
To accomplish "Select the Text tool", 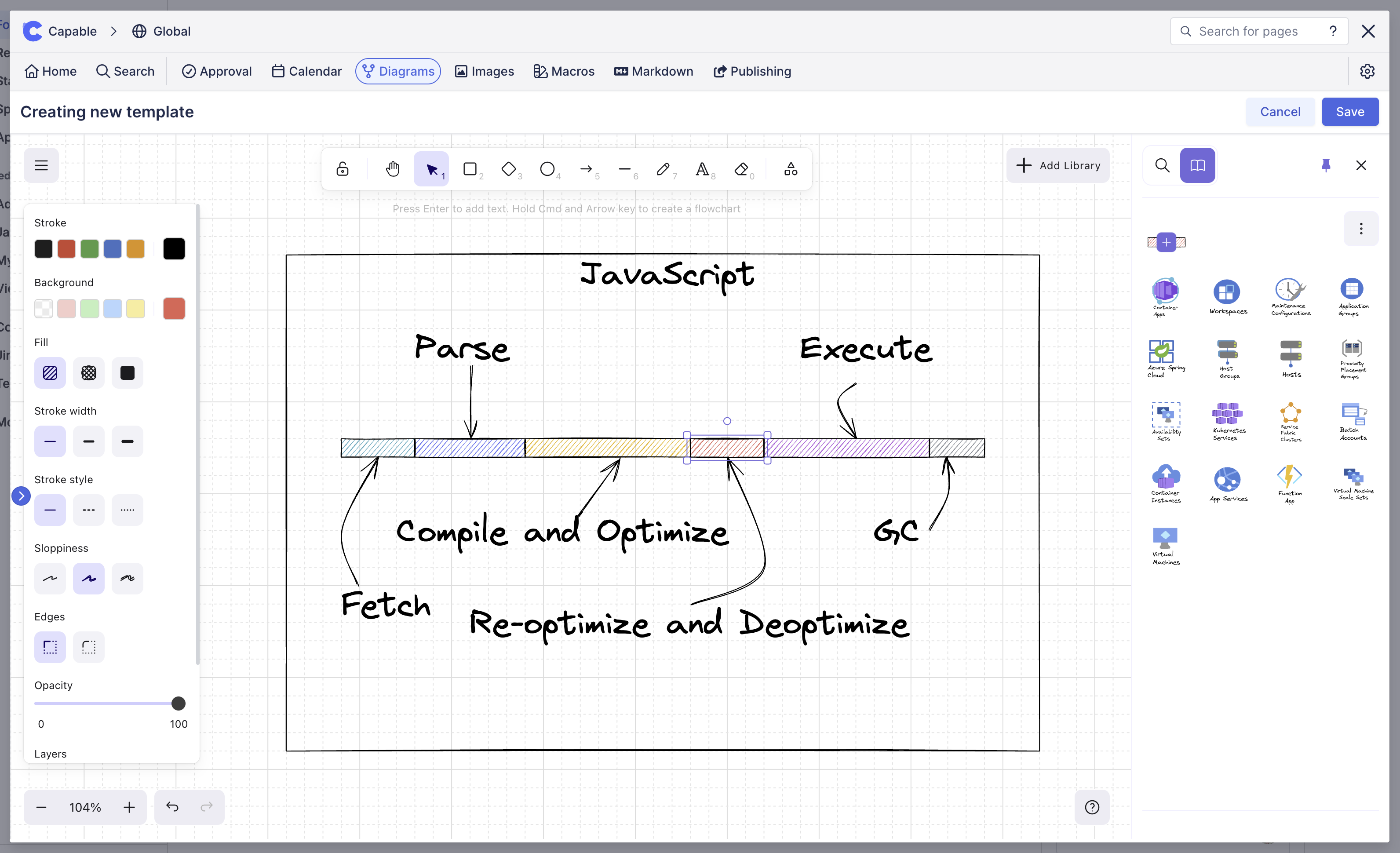I will [x=702, y=169].
